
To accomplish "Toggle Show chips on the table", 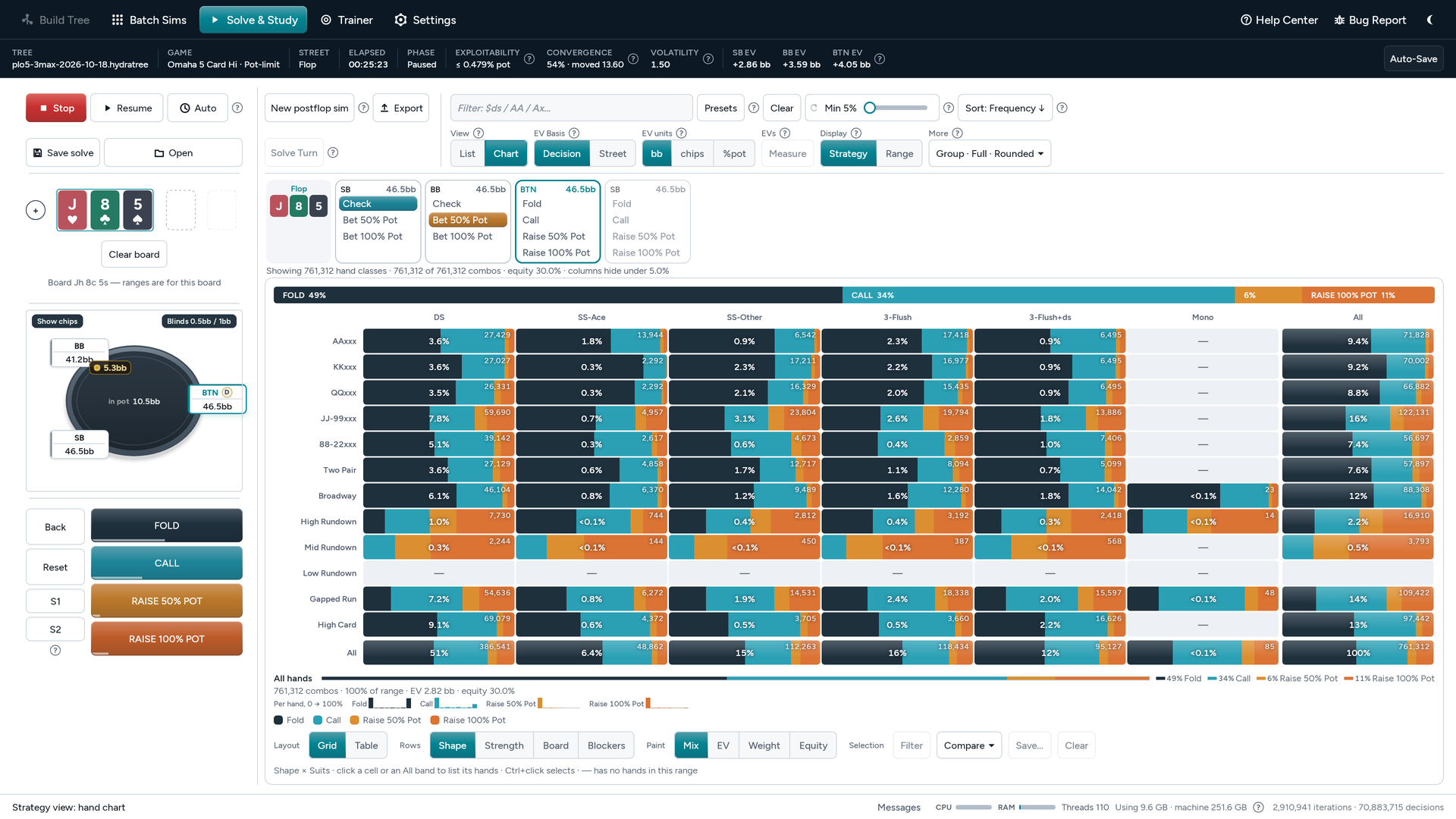I will point(58,321).
